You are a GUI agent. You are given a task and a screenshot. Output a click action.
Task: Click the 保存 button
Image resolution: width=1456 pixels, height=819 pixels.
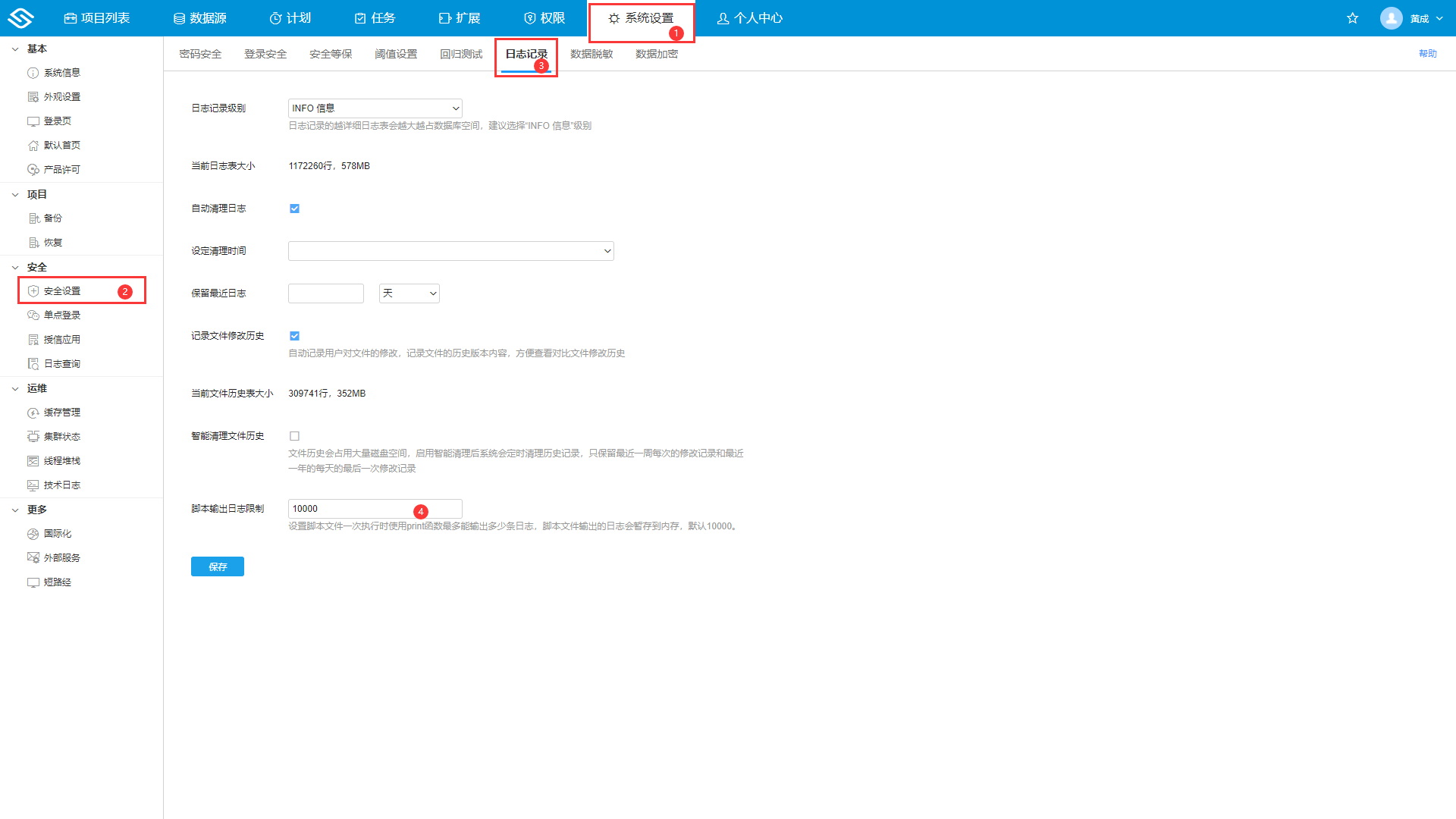click(217, 566)
